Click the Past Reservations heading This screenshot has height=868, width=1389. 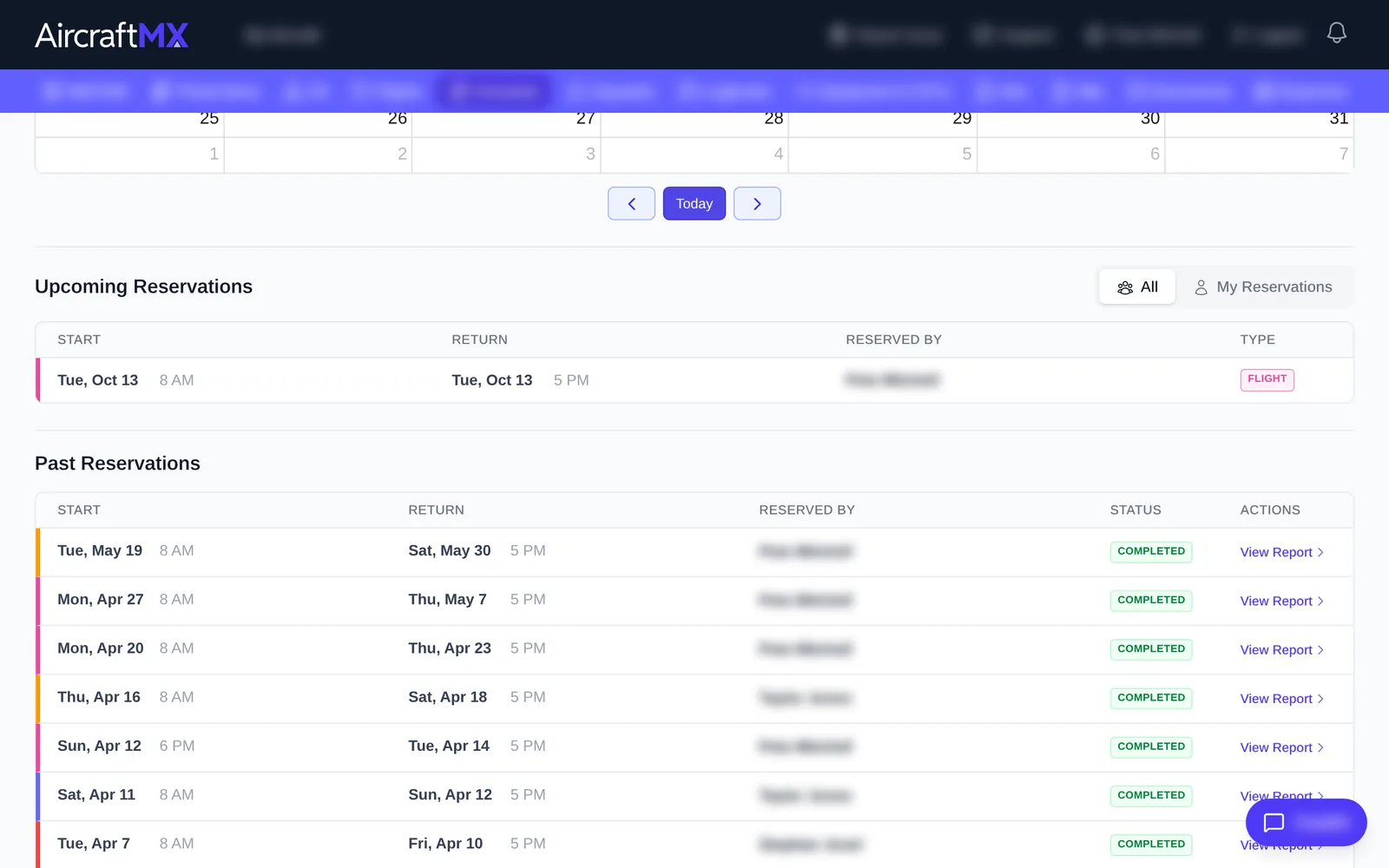pos(117,464)
